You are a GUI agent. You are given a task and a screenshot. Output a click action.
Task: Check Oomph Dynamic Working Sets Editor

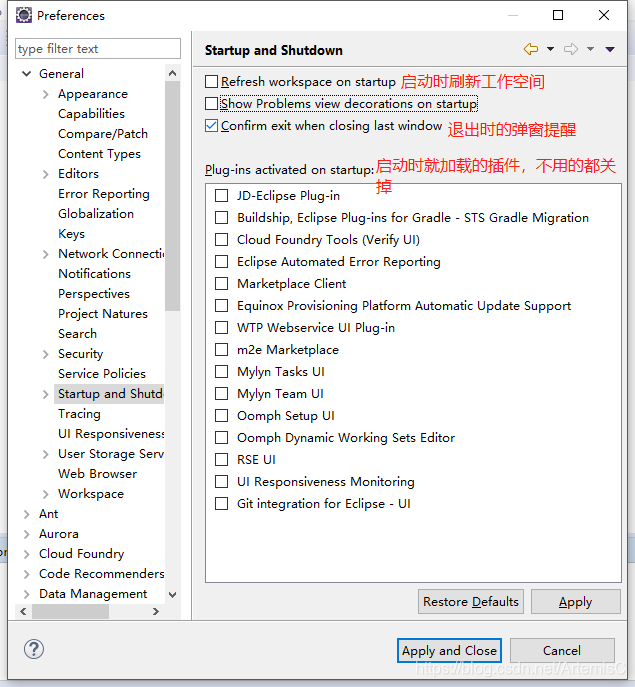[221, 437]
